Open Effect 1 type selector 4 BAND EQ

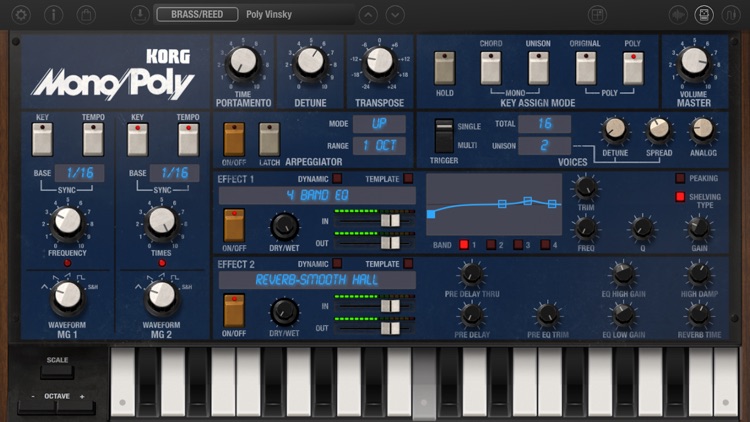click(317, 195)
